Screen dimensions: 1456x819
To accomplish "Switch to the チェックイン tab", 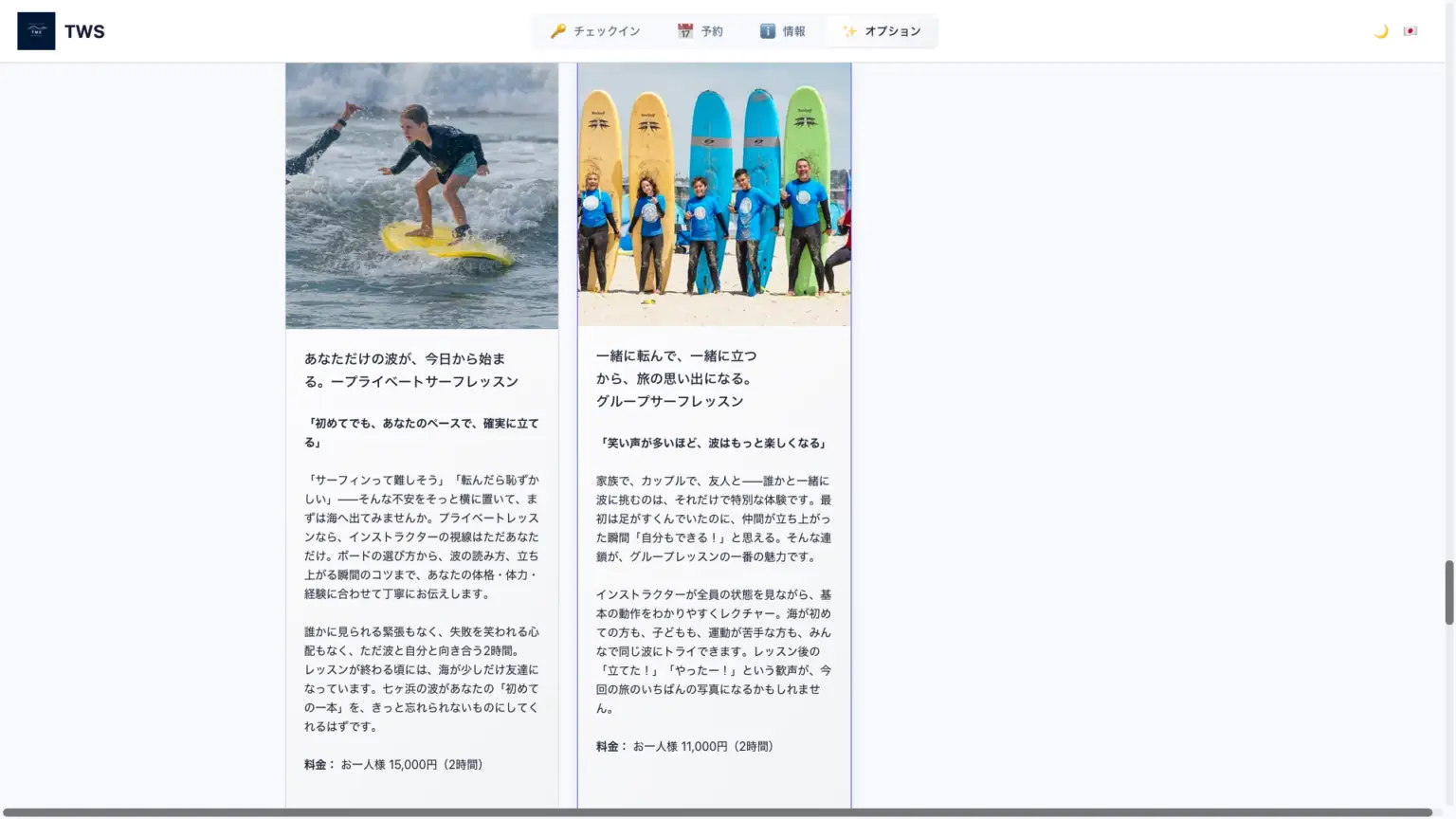I will 607,31.
